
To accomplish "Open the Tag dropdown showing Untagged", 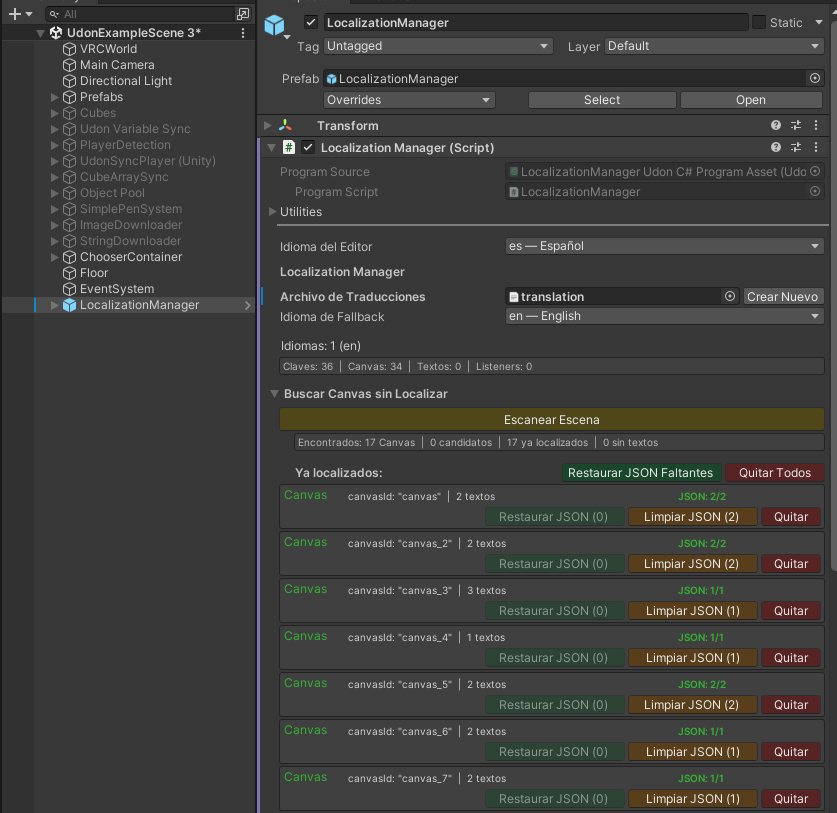I will coord(436,46).
